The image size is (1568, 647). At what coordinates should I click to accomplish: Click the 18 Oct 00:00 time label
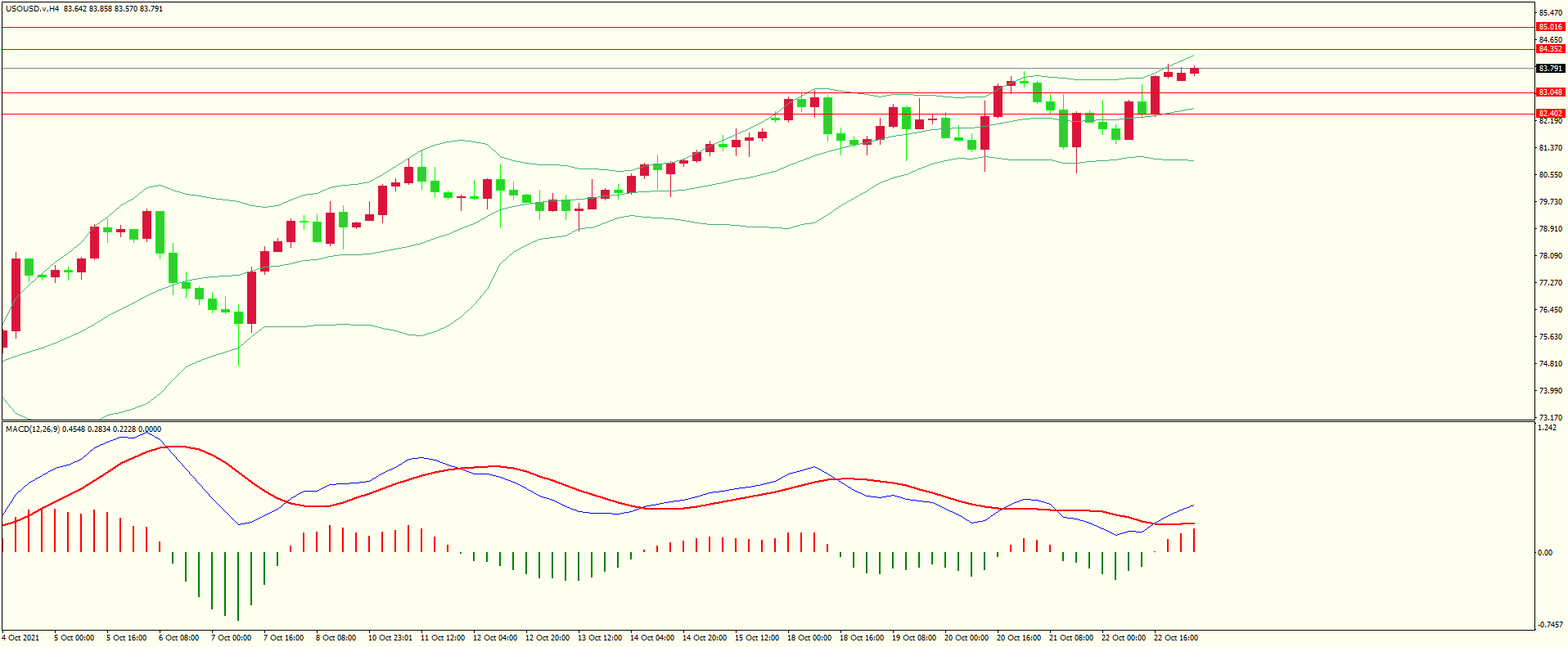pyautogui.click(x=809, y=638)
